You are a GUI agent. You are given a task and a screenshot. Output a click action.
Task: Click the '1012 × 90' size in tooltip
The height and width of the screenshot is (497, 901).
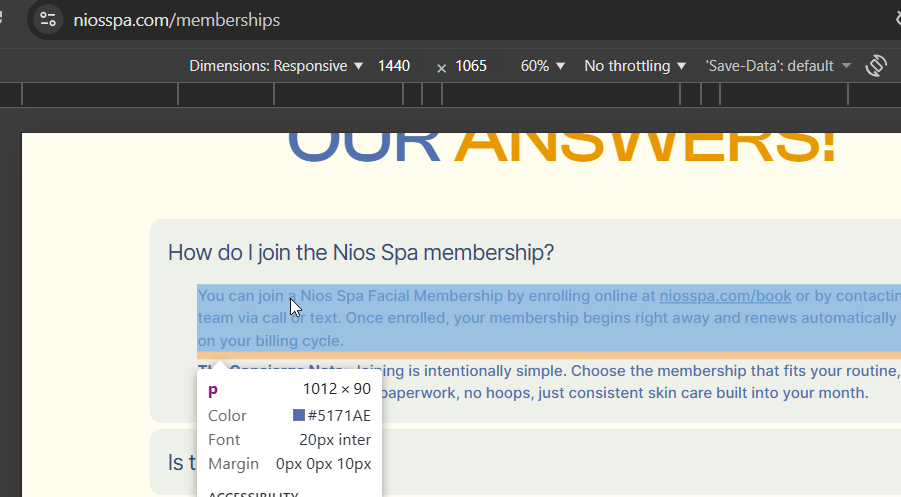coord(337,389)
